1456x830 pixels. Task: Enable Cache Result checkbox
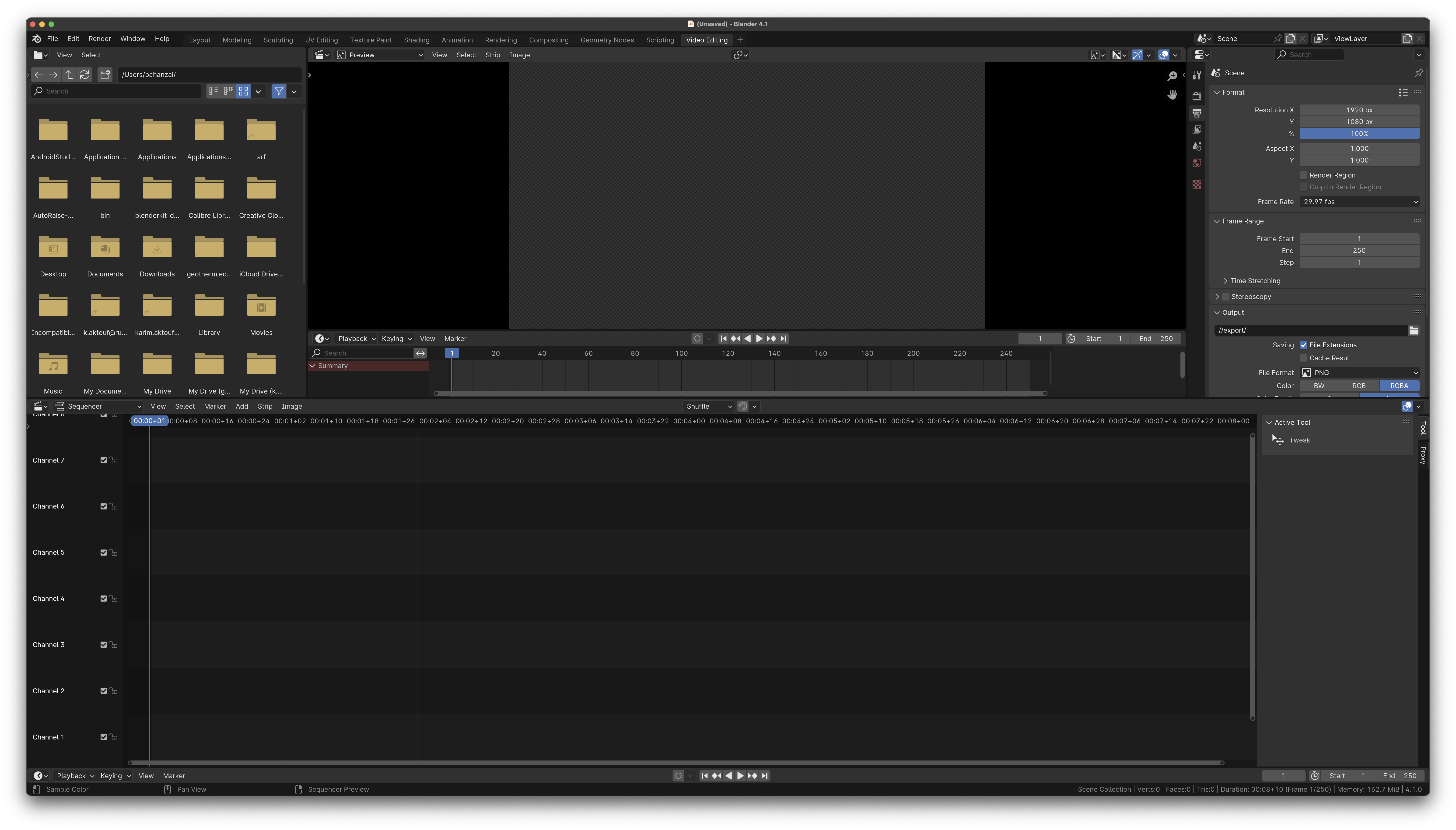(x=1303, y=358)
